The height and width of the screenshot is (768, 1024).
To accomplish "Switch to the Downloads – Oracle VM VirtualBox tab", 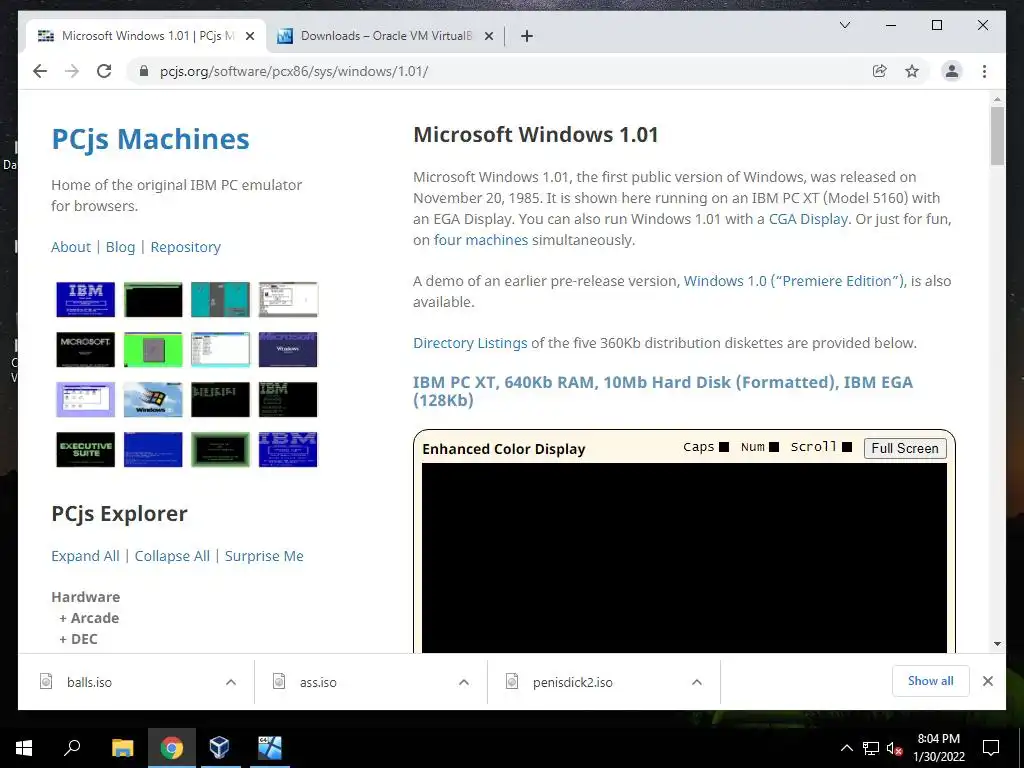I will click(x=385, y=36).
